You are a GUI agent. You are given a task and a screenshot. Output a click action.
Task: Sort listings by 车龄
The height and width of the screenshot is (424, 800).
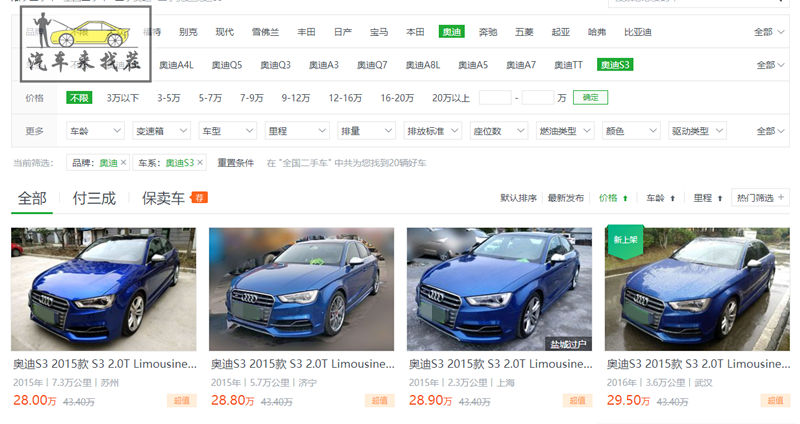coord(660,198)
